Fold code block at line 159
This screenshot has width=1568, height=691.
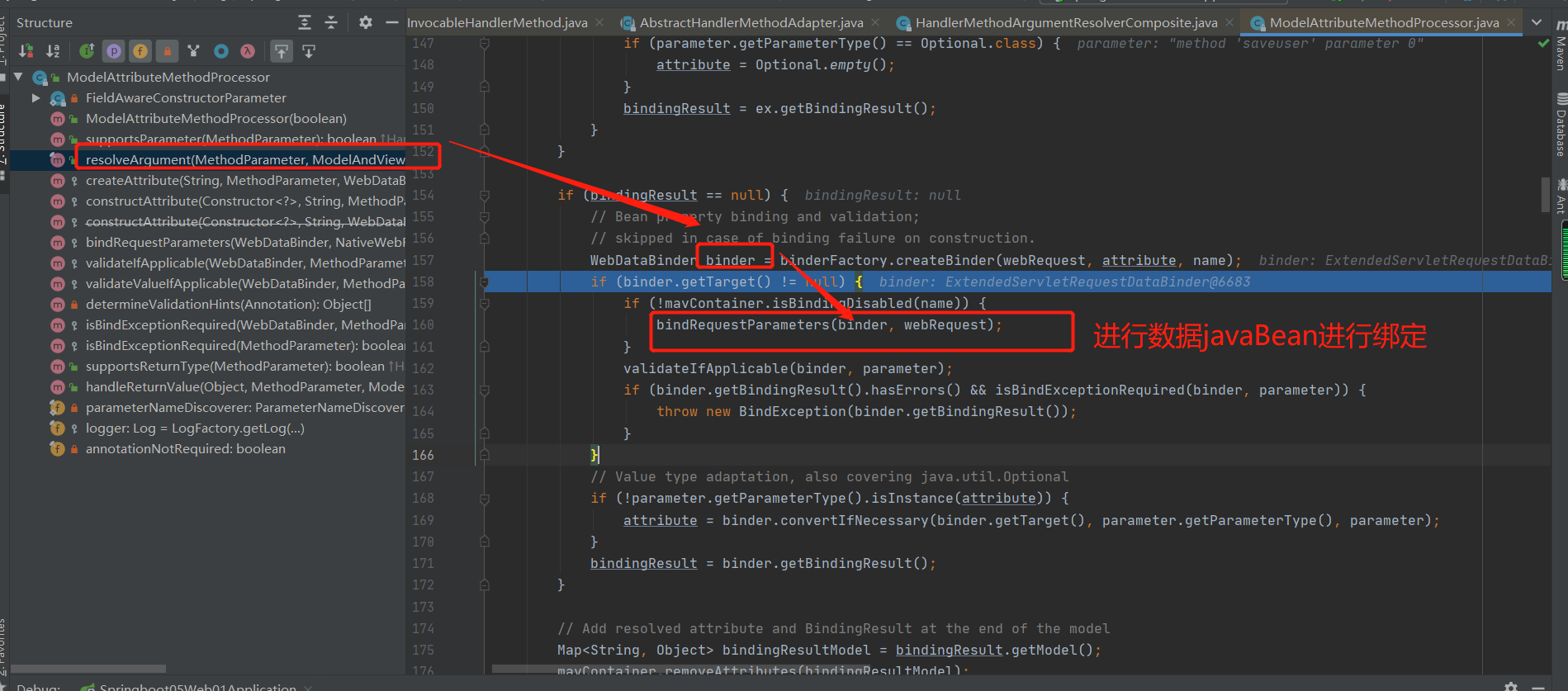[x=485, y=304]
